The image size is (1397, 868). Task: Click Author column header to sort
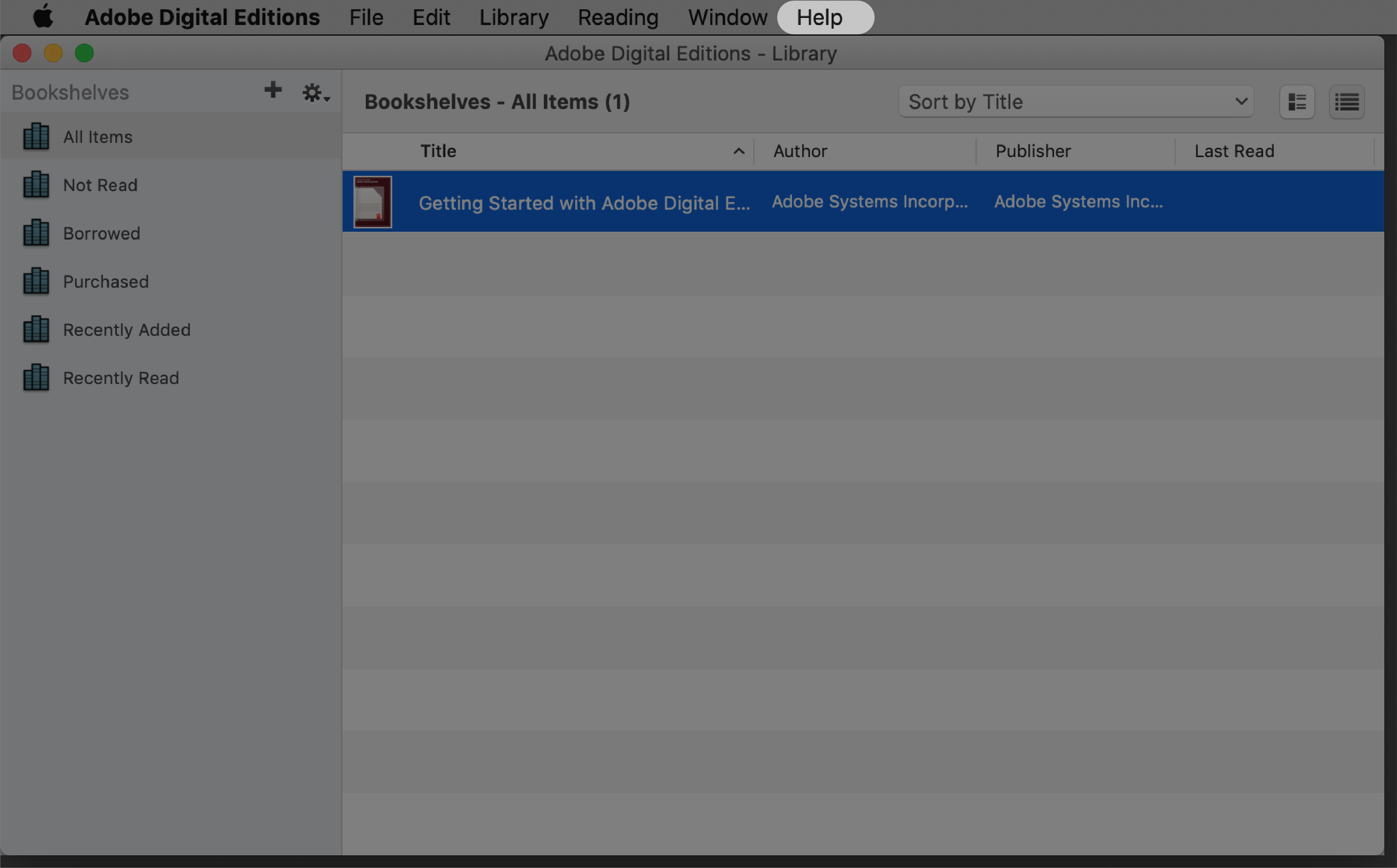click(800, 152)
